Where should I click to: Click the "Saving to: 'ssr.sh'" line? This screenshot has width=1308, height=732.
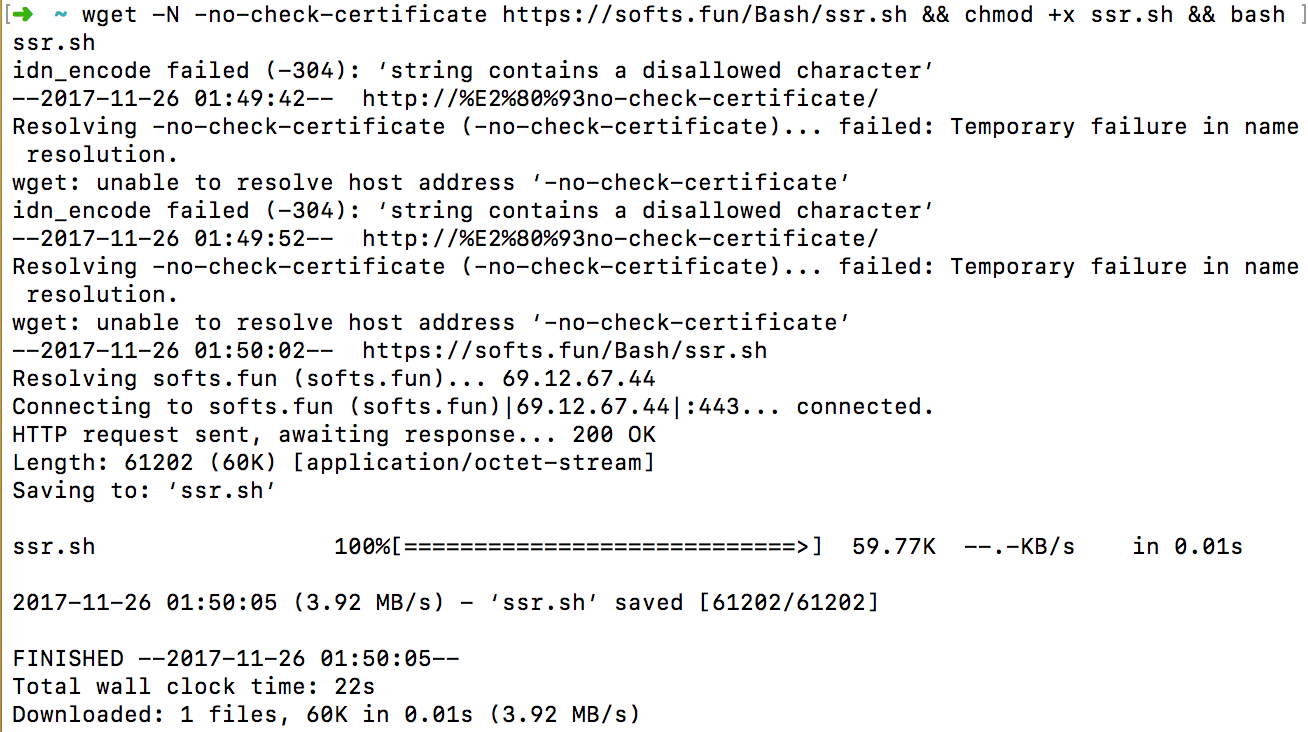tap(145, 491)
